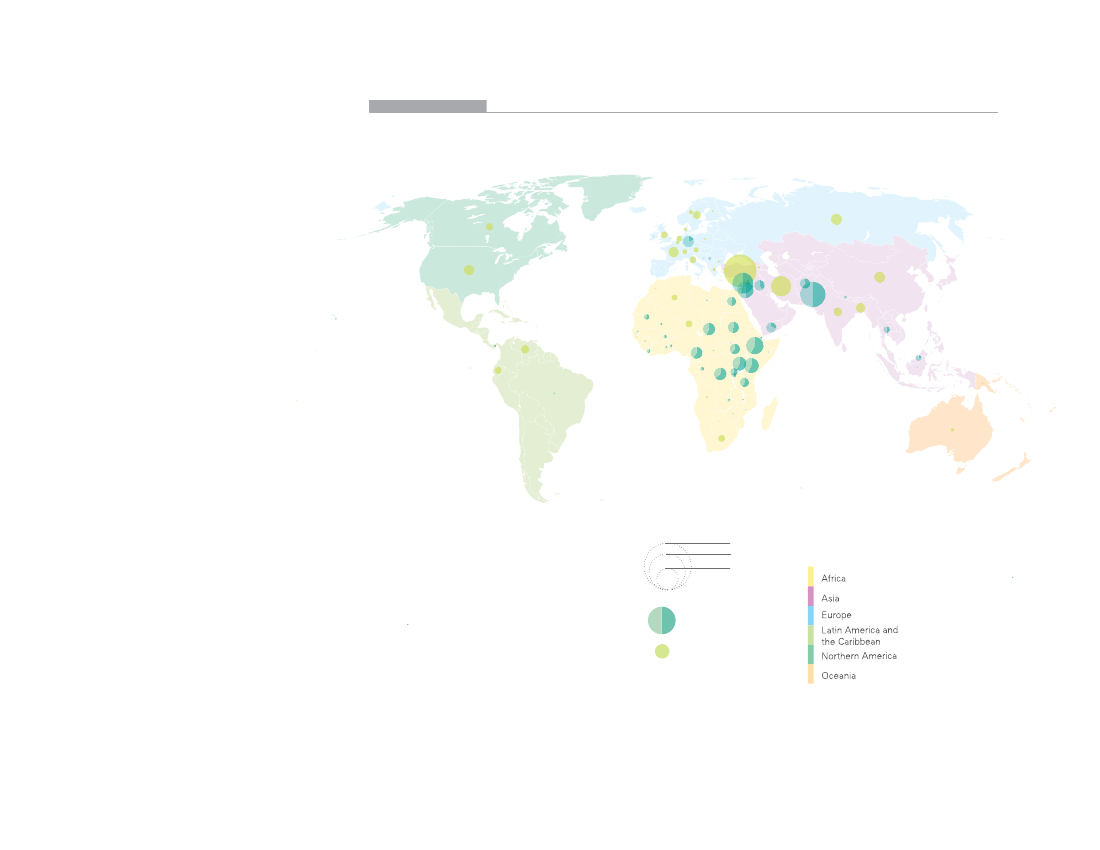Screen dimensions: 1100x850
Task: Click the yellow-green bubble over Russia
Action: (836, 219)
